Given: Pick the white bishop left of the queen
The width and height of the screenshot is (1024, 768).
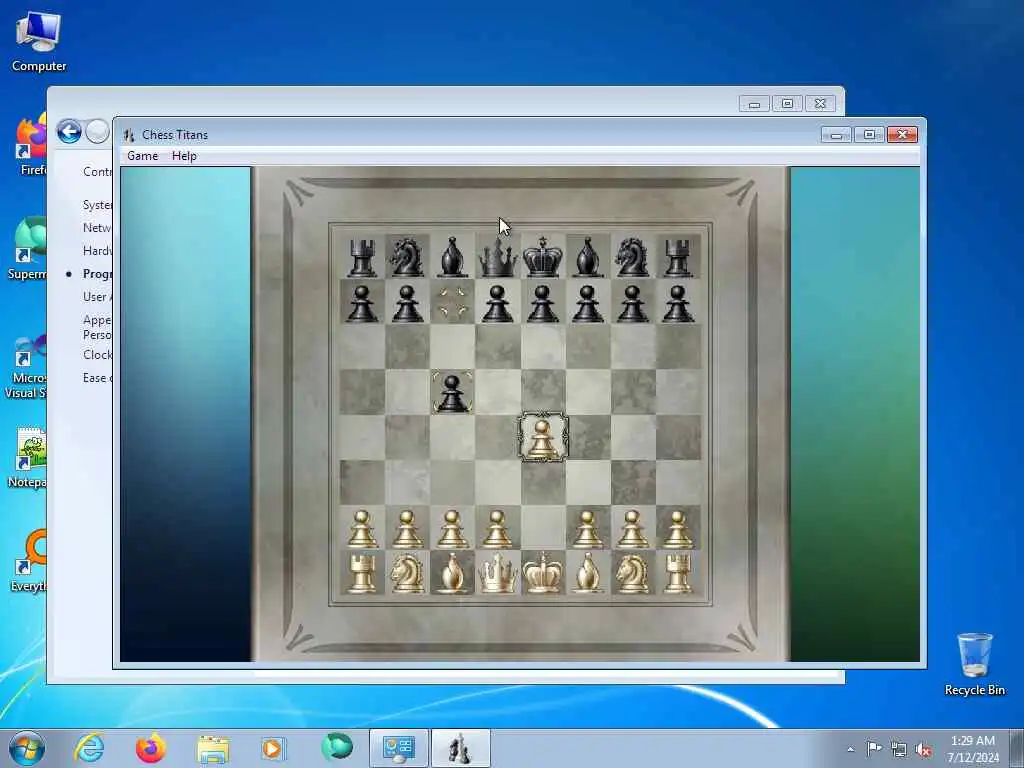Looking at the screenshot, I should pos(452,573).
